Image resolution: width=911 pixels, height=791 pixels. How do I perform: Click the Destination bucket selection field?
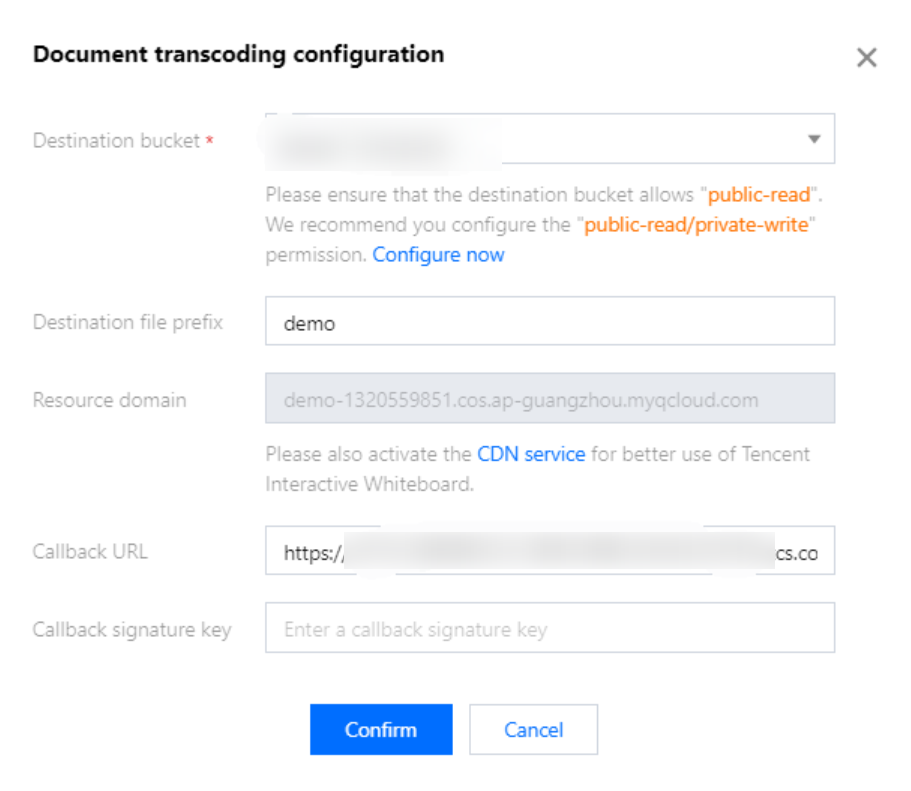530,139
